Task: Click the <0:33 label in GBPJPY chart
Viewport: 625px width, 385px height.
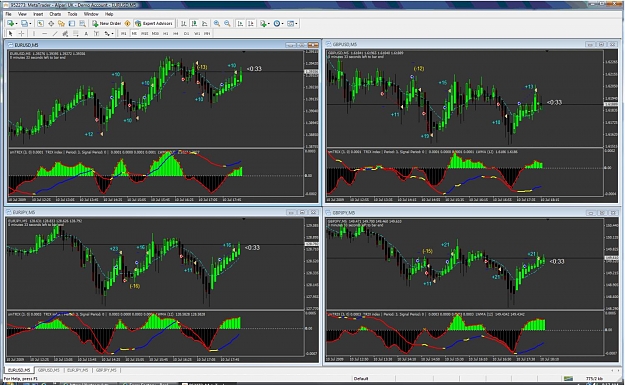Action: point(557,261)
